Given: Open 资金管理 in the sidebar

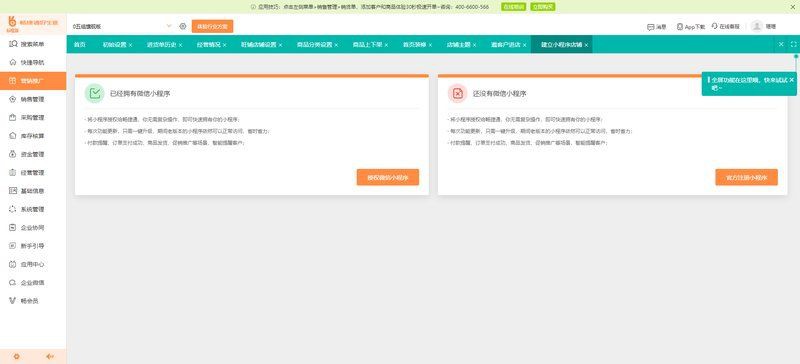Looking at the screenshot, I should (x=33, y=154).
